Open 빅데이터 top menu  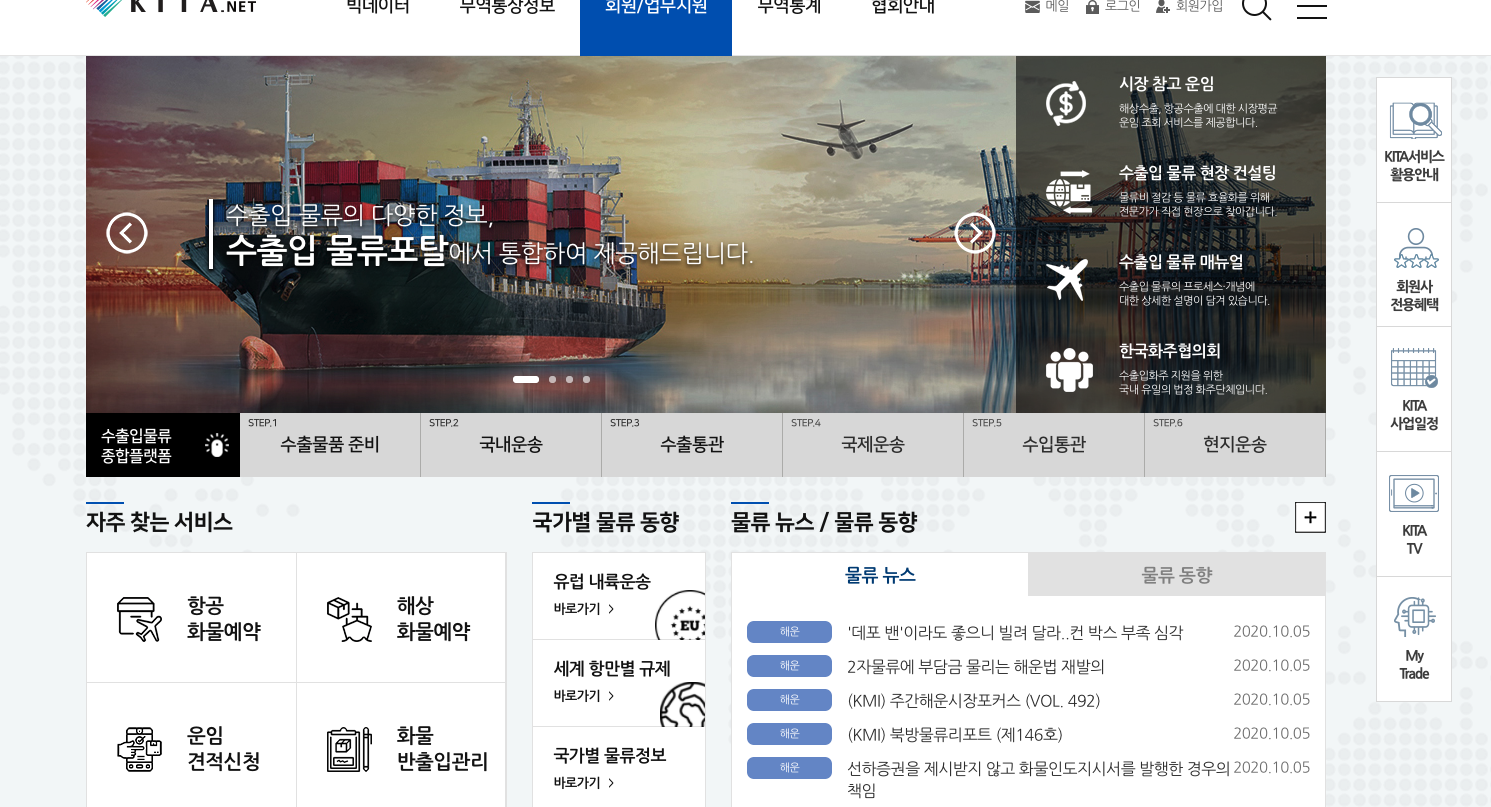378,7
